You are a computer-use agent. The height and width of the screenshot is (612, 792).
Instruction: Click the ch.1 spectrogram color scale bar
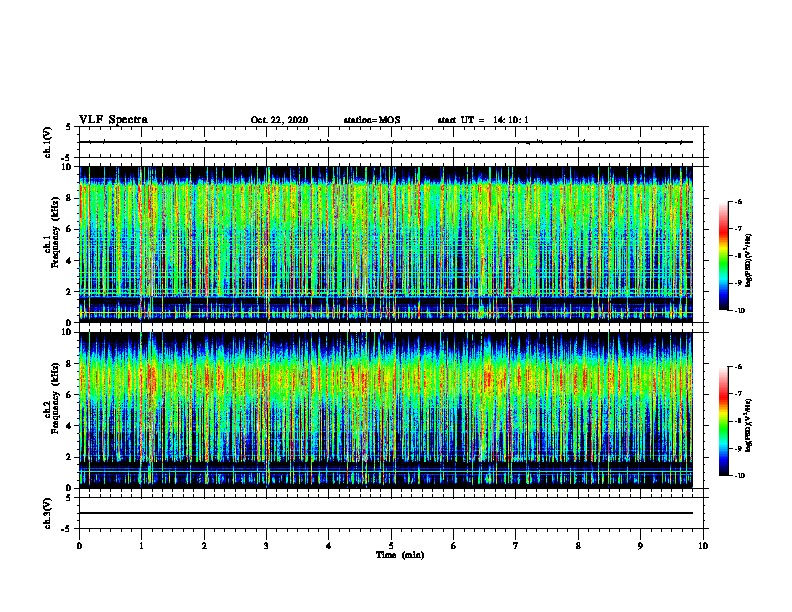click(724, 256)
